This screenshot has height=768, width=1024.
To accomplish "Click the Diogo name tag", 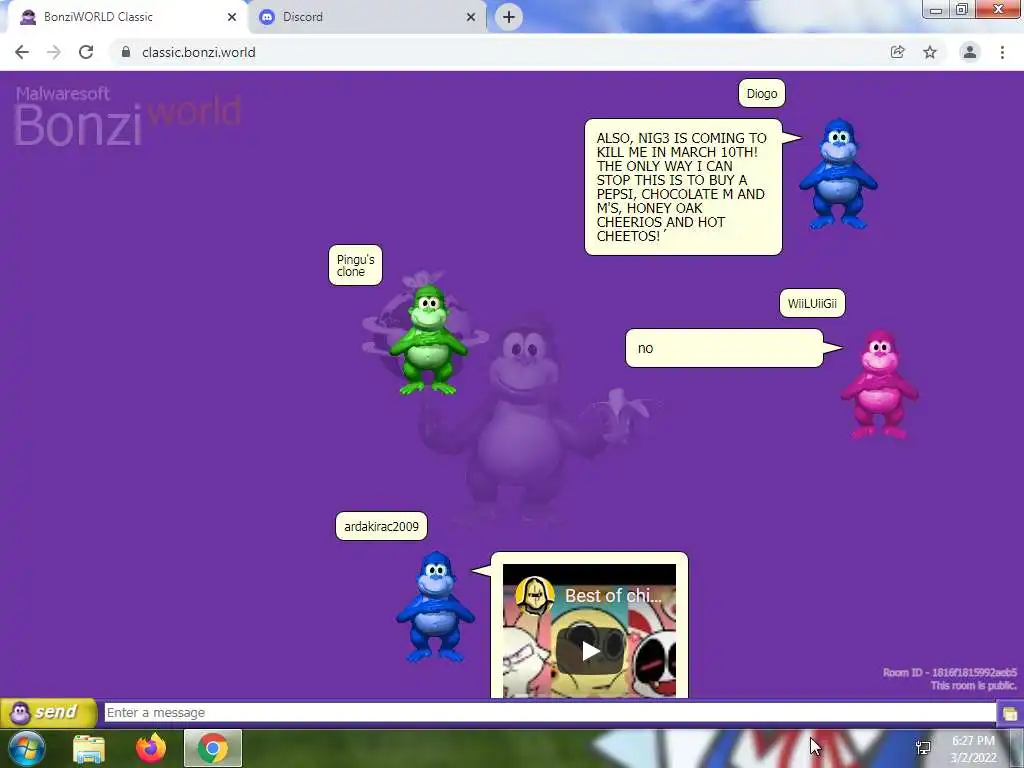I will click(x=761, y=93).
